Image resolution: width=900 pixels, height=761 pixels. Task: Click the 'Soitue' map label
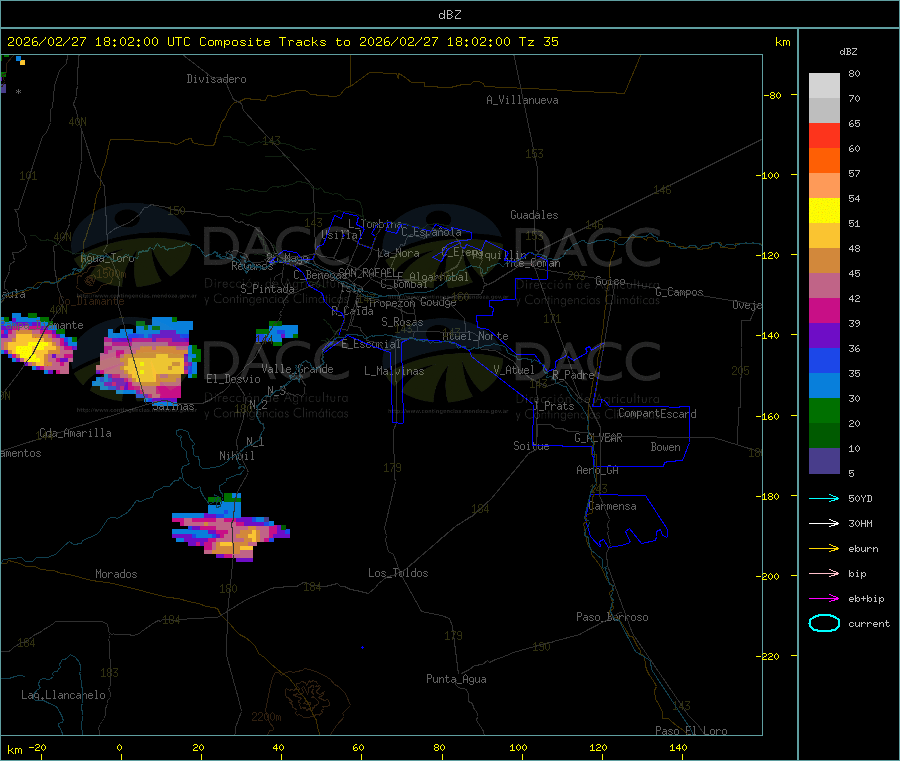532,446
